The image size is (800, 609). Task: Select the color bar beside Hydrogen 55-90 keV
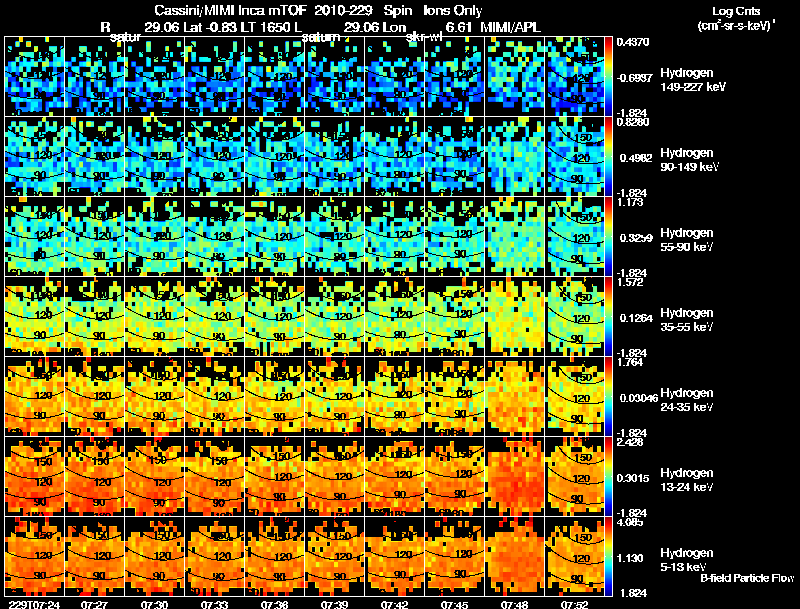tap(609, 237)
